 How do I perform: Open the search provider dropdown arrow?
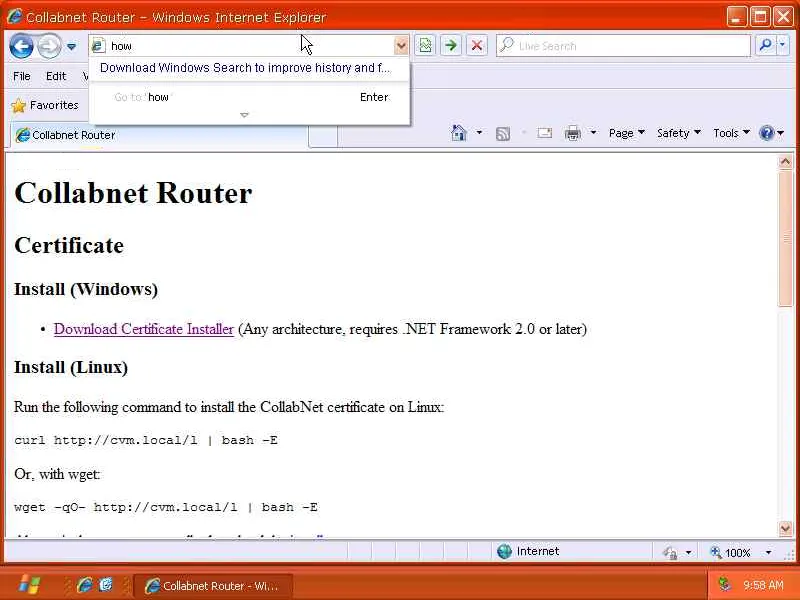tap(783, 45)
